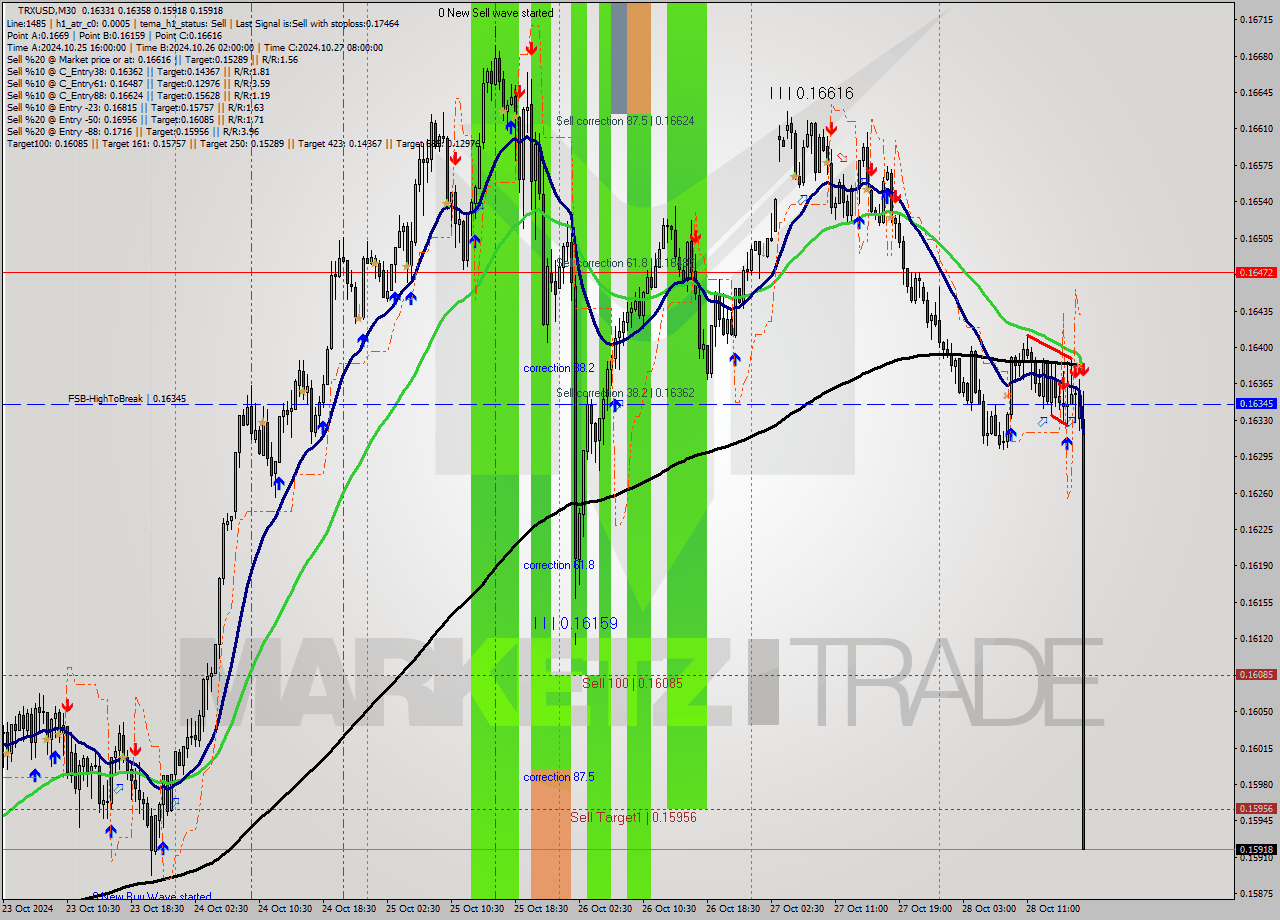The height and width of the screenshot is (920, 1280).
Task: Select the '| | | 0.16159' low label
Action: pyautogui.click(x=575, y=623)
